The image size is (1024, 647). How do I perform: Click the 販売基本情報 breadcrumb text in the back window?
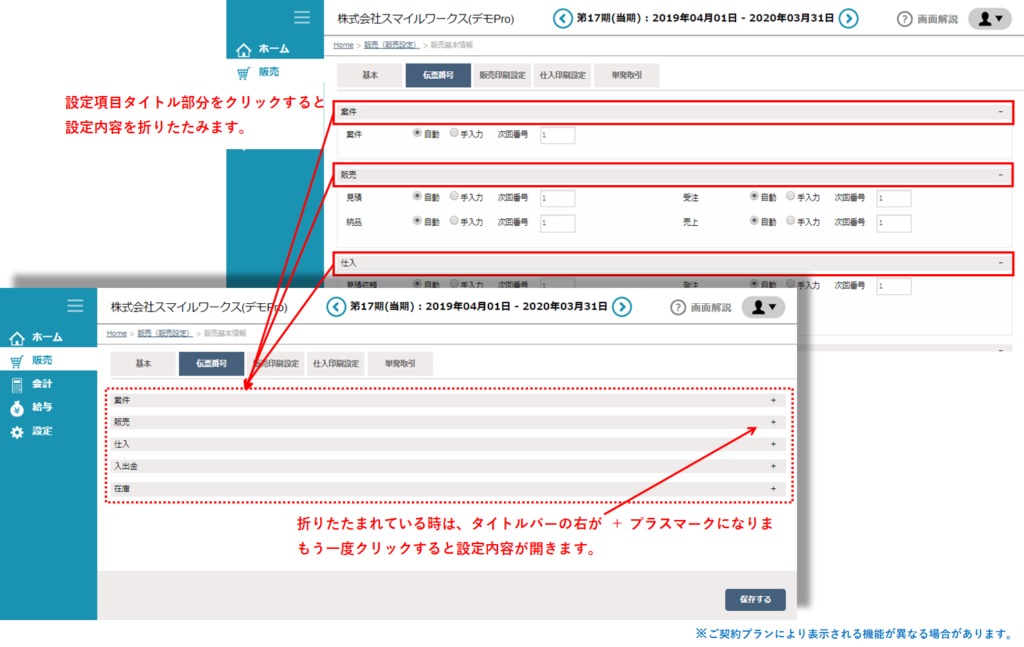[451, 45]
